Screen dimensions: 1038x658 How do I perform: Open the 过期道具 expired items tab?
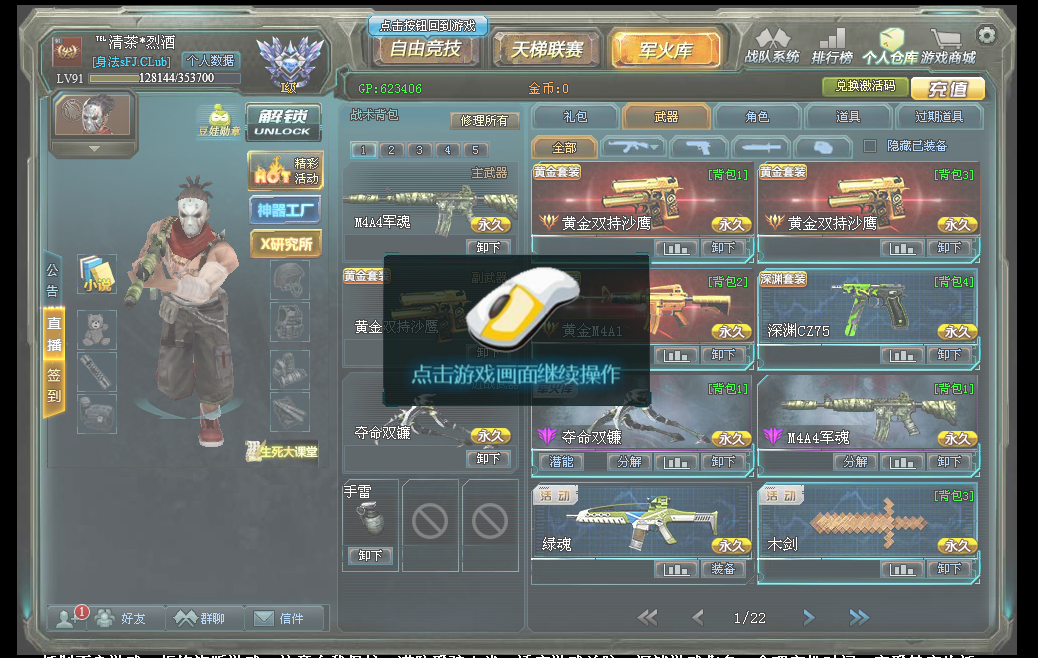coord(939,117)
